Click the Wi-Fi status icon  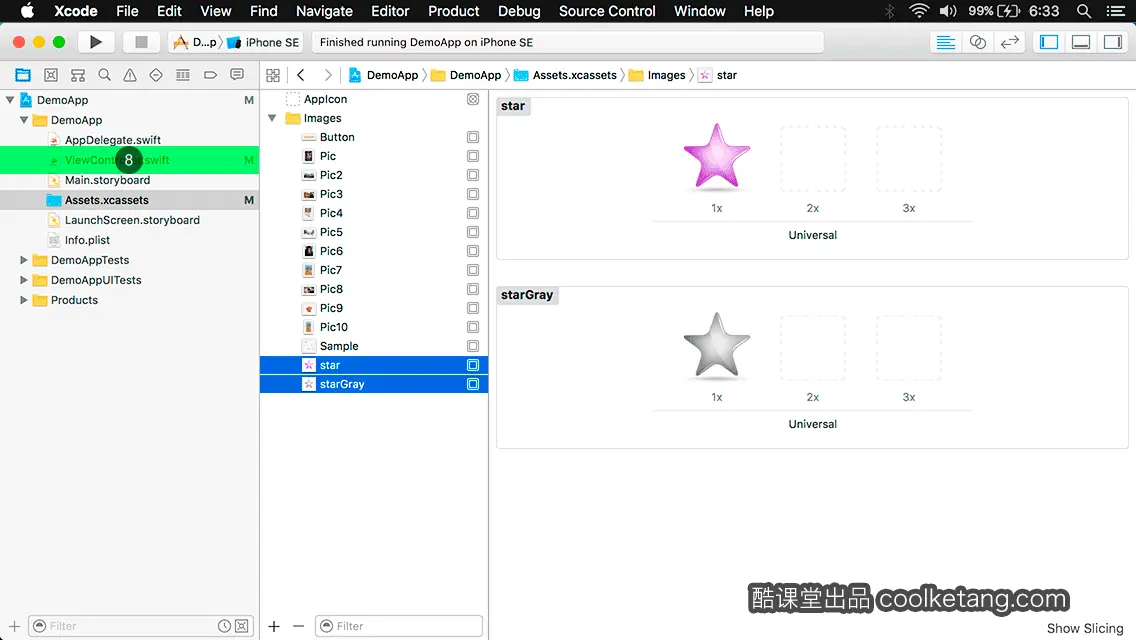919,11
